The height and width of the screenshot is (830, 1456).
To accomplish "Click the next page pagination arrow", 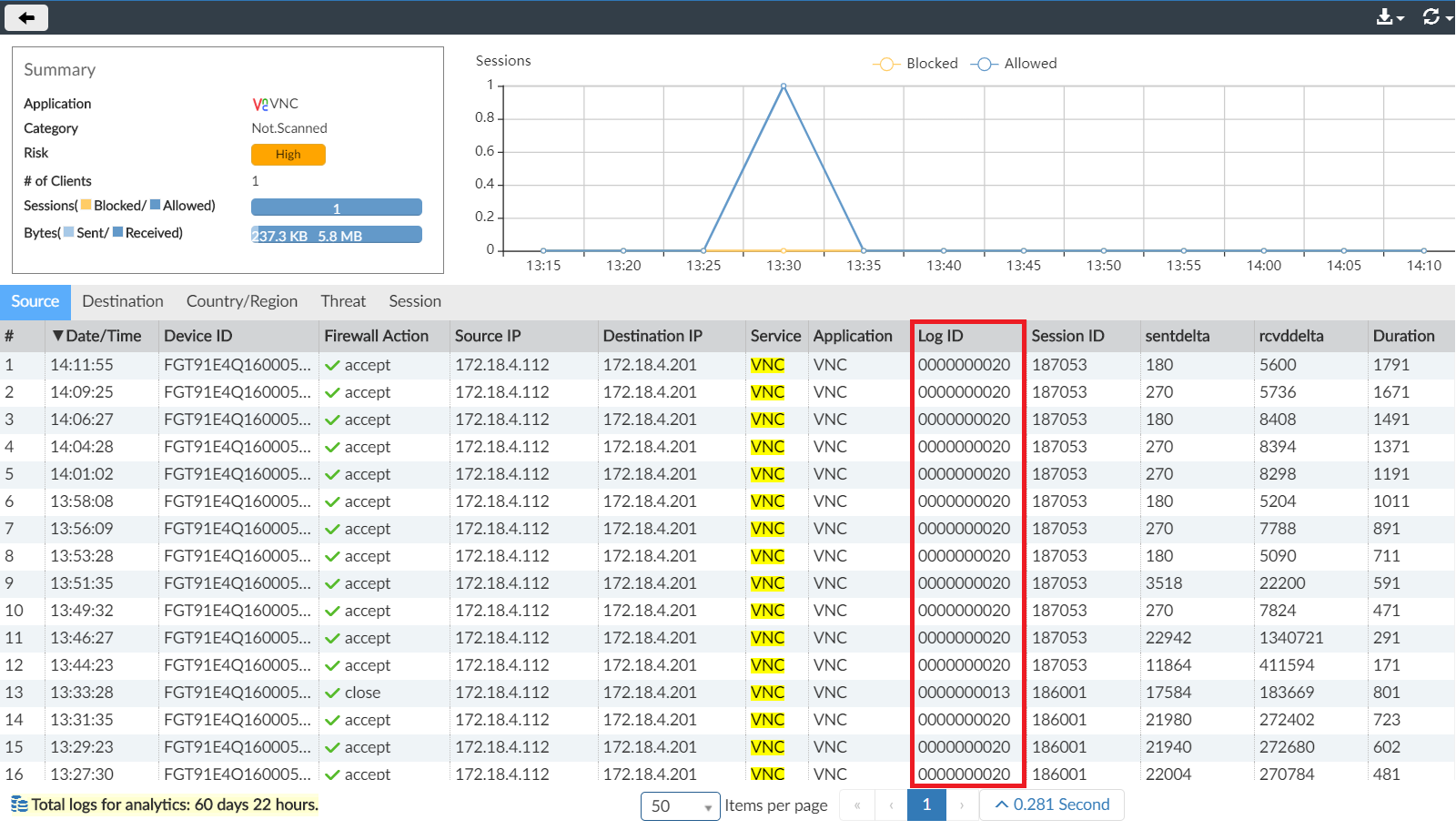I will pos(962,805).
